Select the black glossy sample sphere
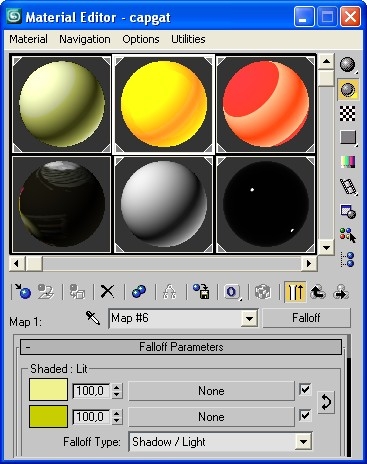This screenshot has width=367, height=464. (x=266, y=205)
